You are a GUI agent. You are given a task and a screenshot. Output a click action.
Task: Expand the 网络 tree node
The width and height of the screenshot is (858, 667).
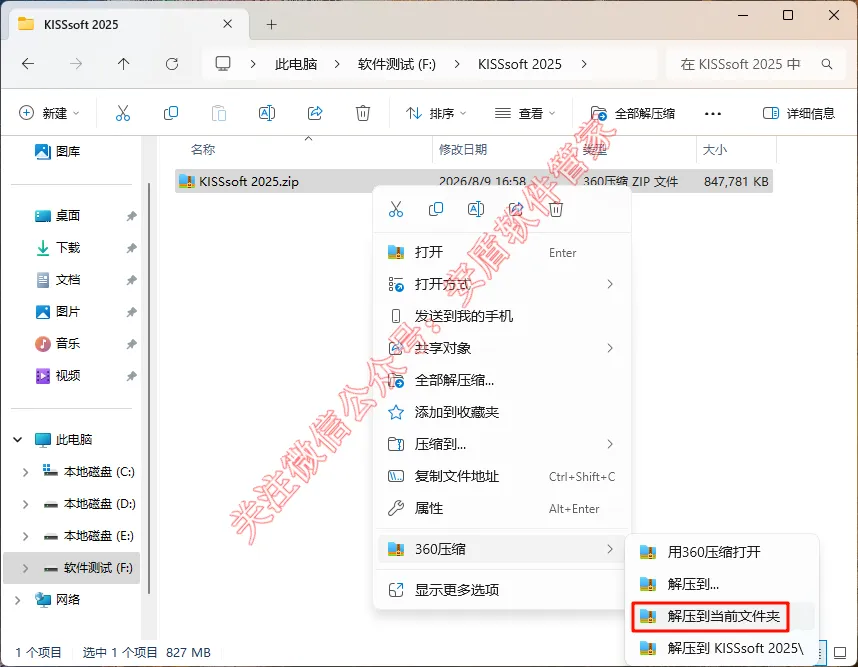tap(18, 600)
